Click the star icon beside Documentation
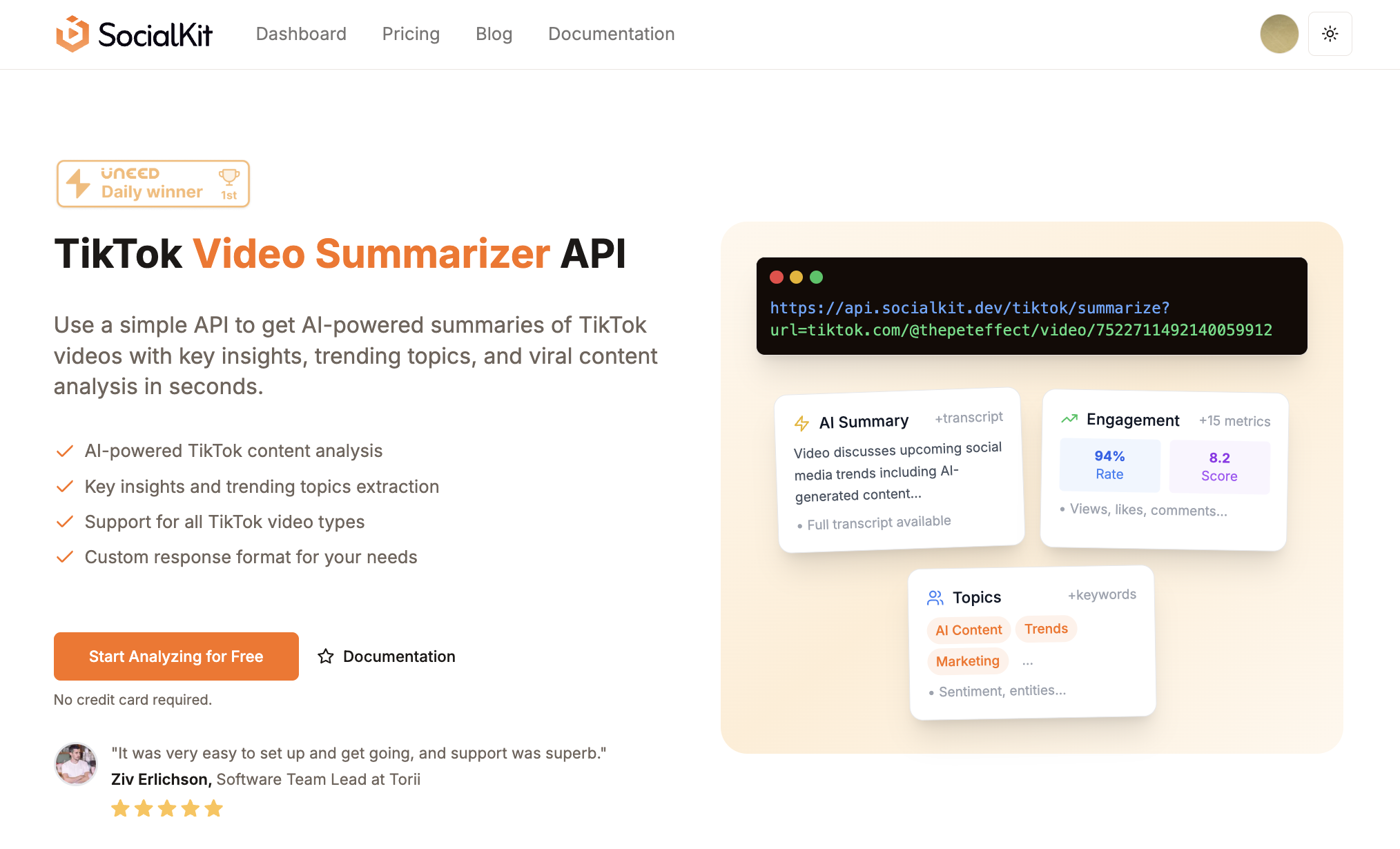Viewport: 1400px width, 849px height. 325,656
